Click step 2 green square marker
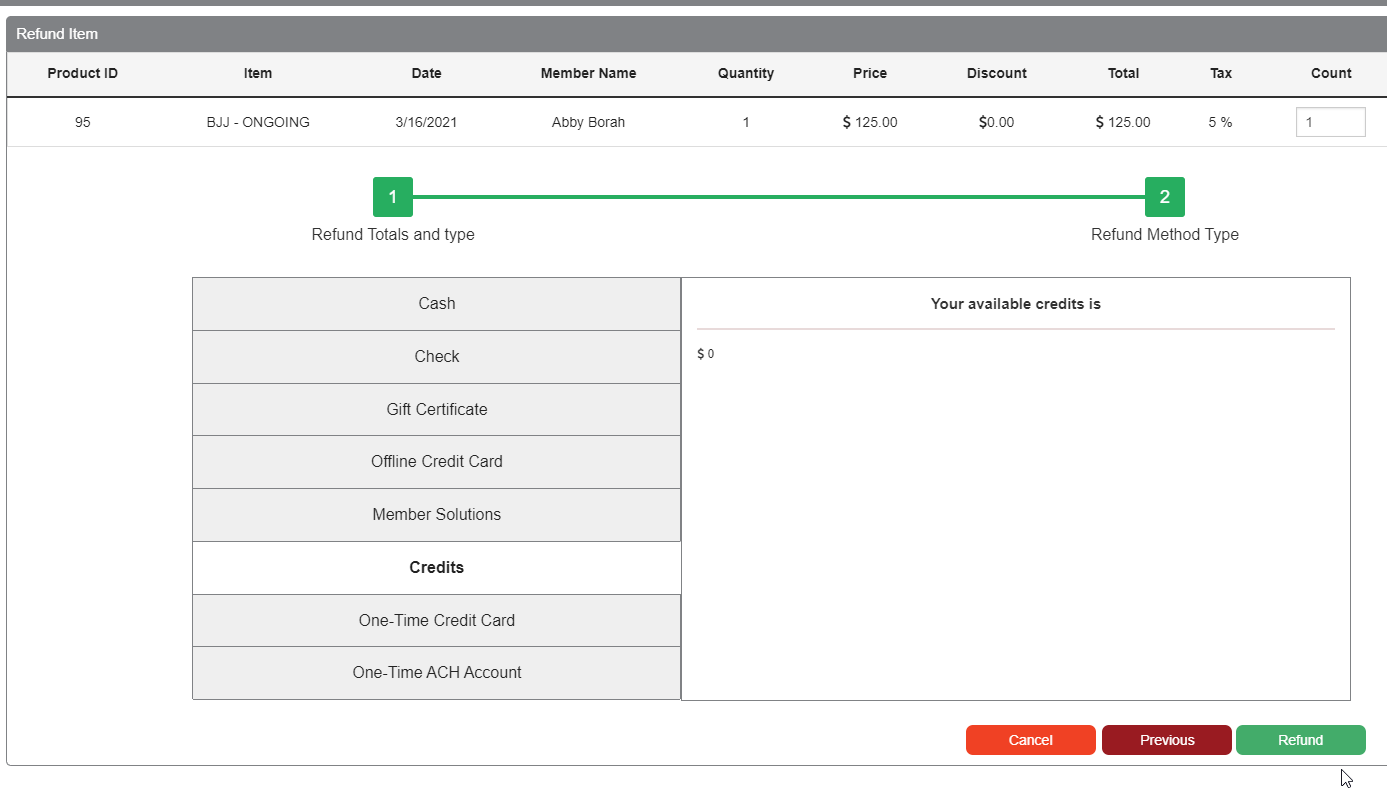The height and width of the screenshot is (804, 1387). click(1164, 197)
